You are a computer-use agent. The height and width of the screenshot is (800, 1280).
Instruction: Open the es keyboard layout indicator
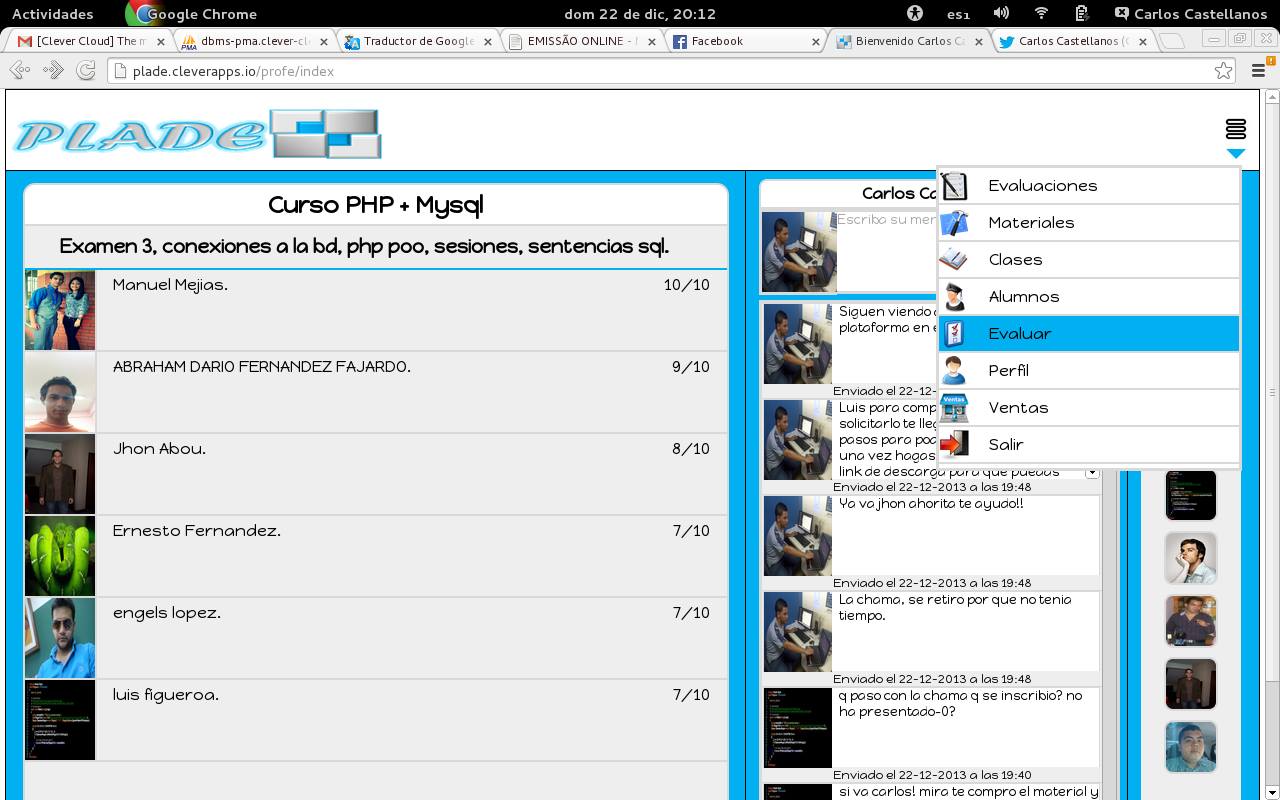(x=958, y=14)
